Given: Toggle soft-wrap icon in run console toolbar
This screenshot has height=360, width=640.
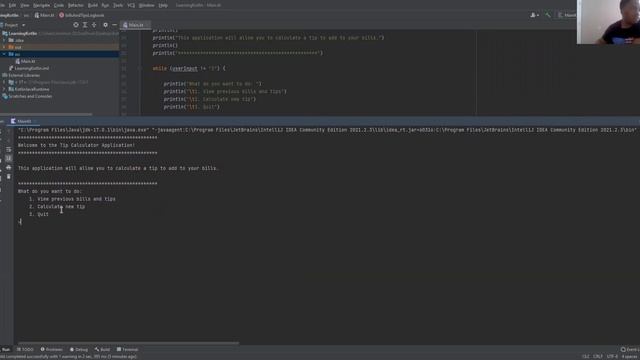Looking at the screenshot, I should (9, 149).
